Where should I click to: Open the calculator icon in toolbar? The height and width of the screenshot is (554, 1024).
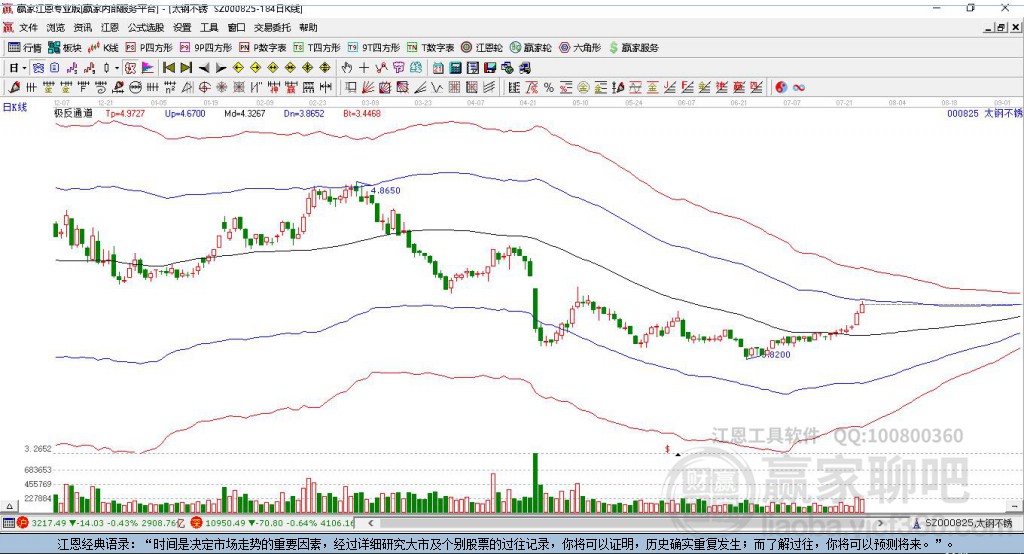(x=455, y=68)
